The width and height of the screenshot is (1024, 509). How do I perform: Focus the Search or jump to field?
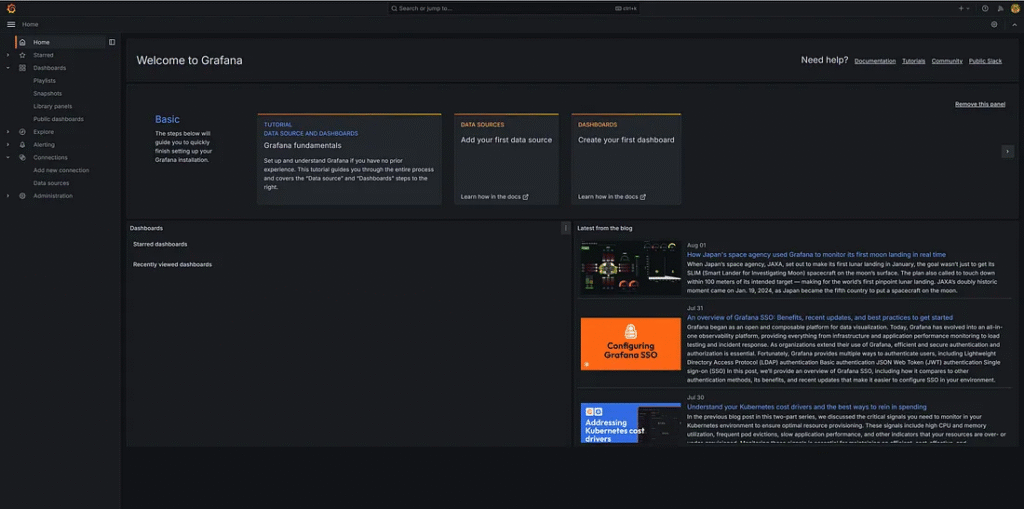click(x=515, y=8)
